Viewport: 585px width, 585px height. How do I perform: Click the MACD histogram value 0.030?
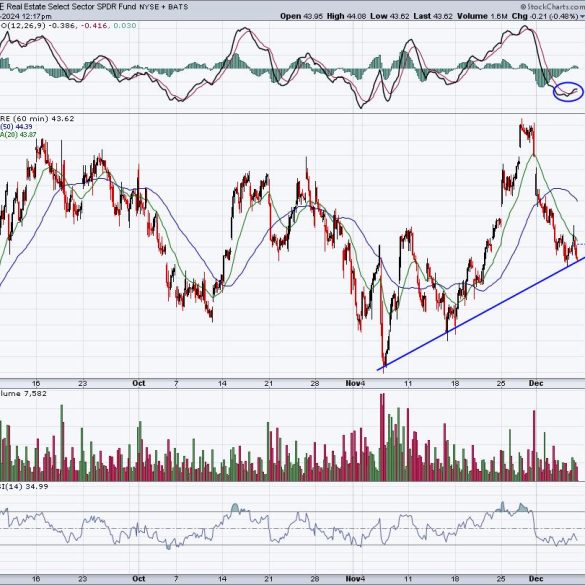coord(125,26)
